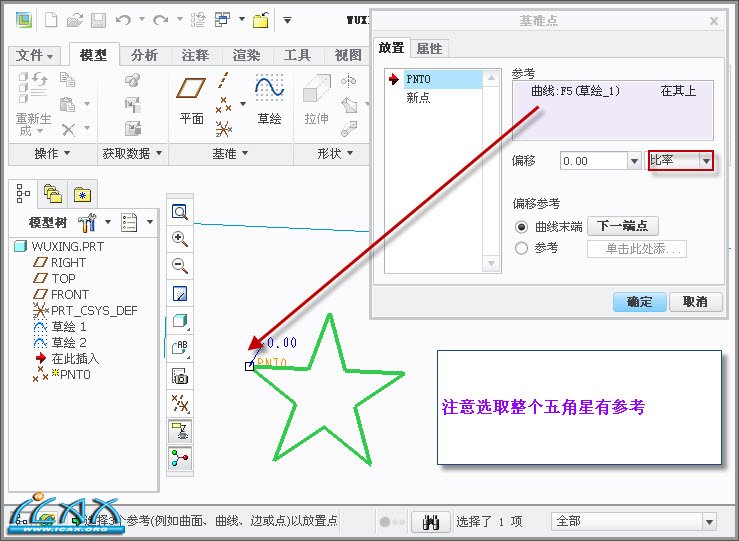Toggle the annotation display AB icon
This screenshot has width=739, height=541.
point(180,348)
